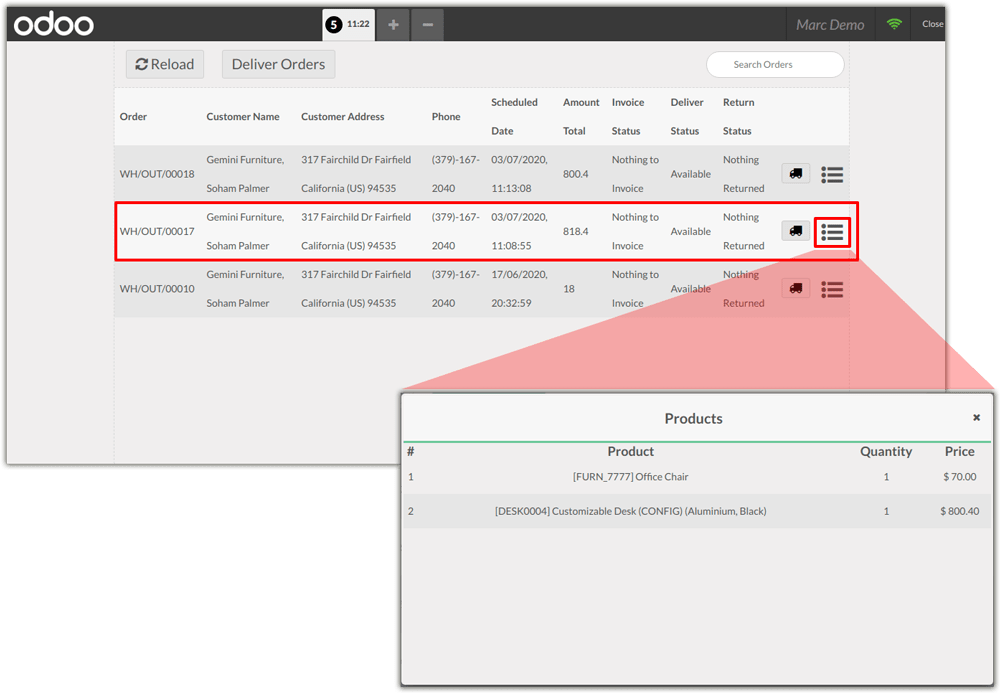Click the Product column header in popup
Screen dimensions: 1000x693
(631, 451)
